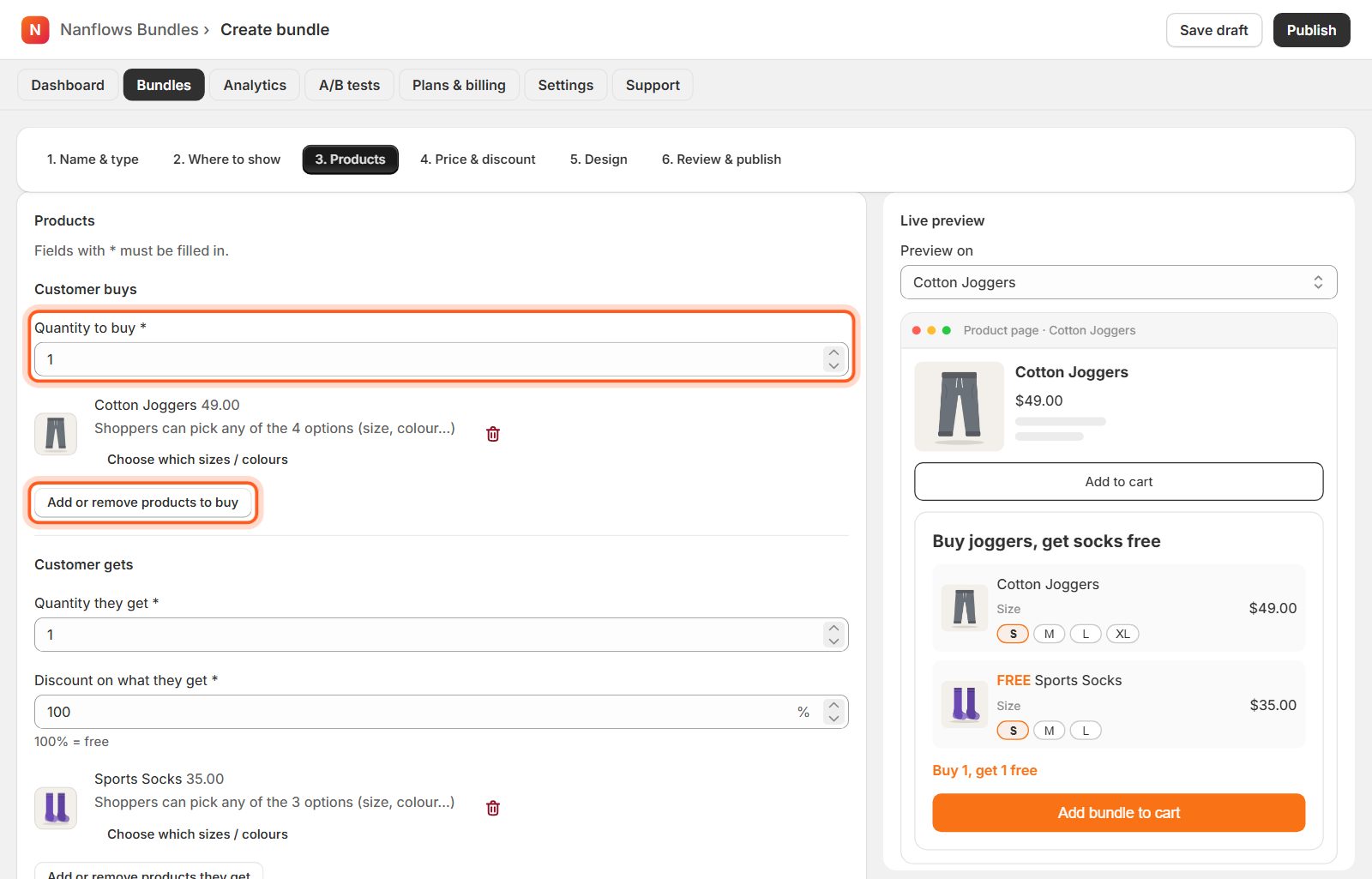Image resolution: width=1372 pixels, height=879 pixels.
Task: Switch to the Analytics tab
Action: pos(255,85)
